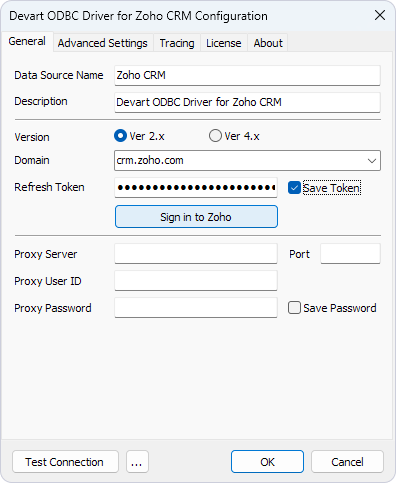Click the Proxy Server field
This screenshot has width=396, height=483.
pos(196,254)
